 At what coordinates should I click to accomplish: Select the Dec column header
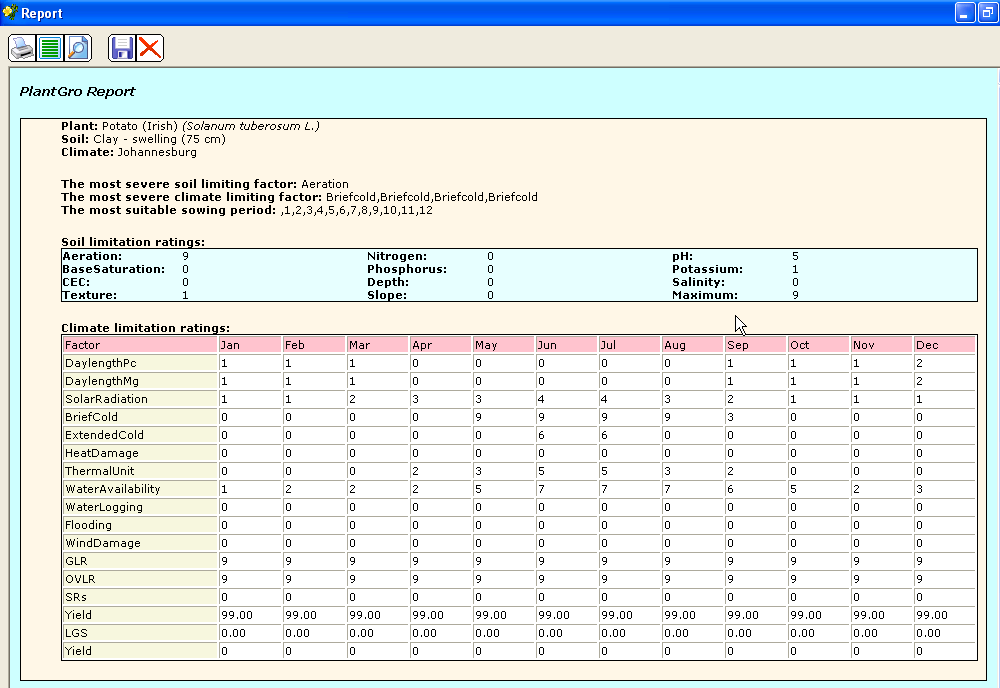[x=943, y=345]
